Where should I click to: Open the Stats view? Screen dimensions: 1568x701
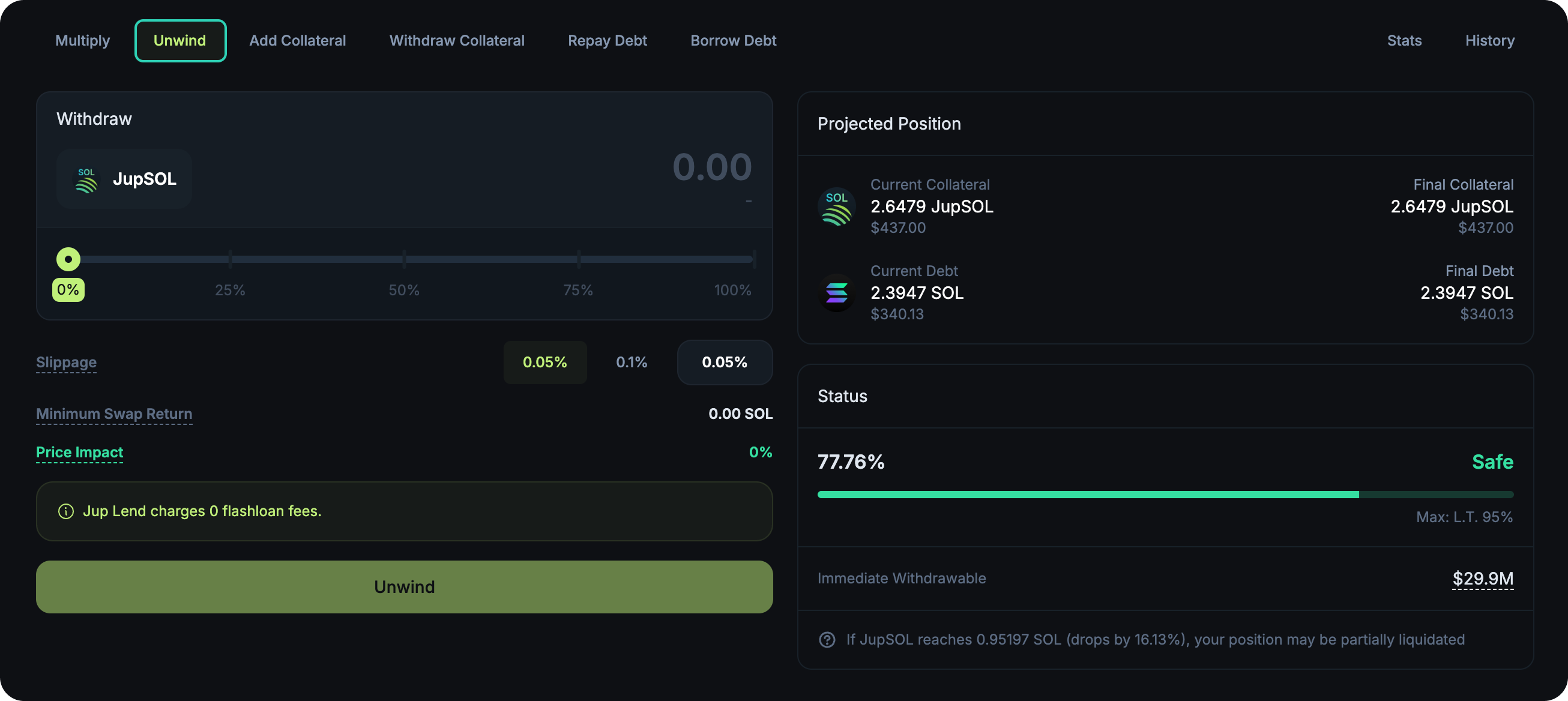point(1404,41)
